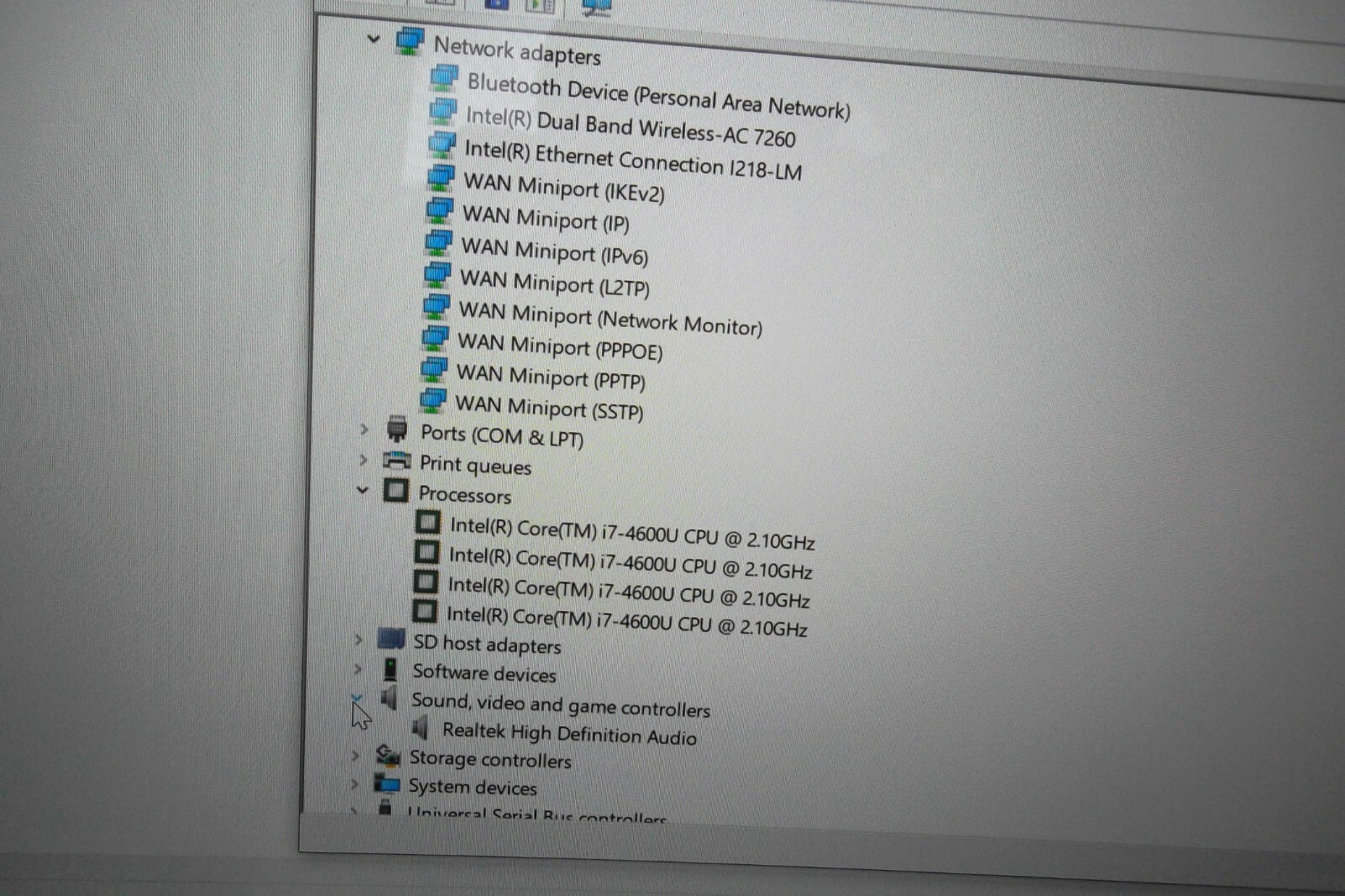Expand the Print queues category

pyautogui.click(x=363, y=460)
